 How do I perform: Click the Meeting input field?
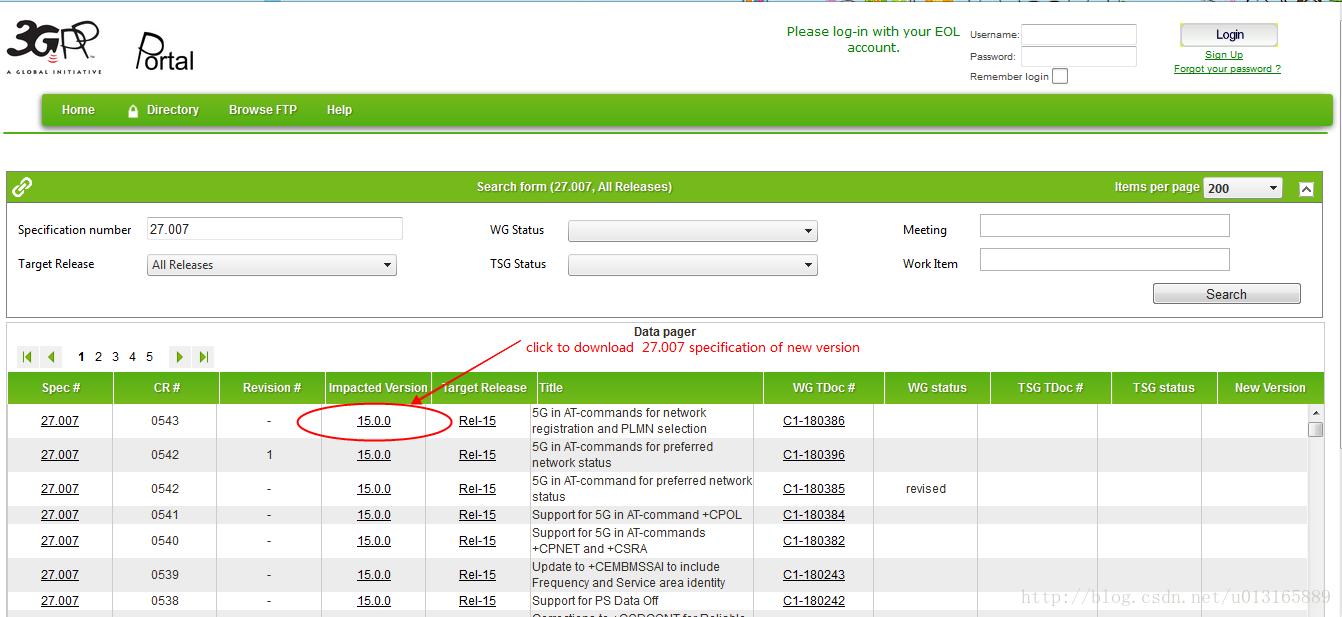point(1105,226)
